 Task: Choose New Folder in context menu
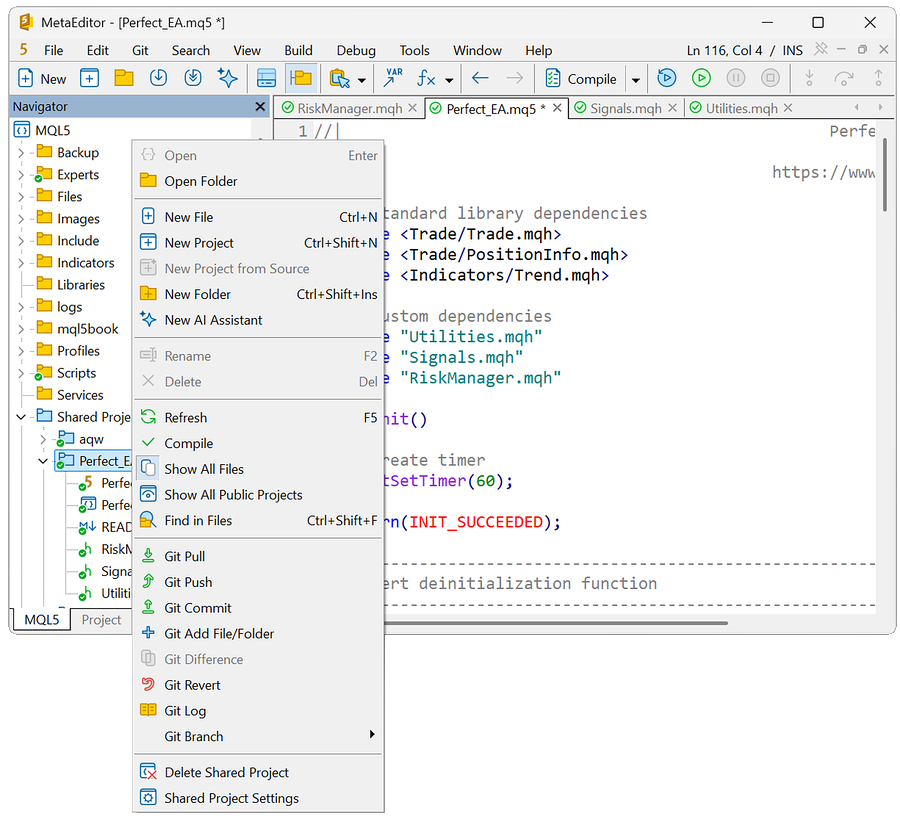coord(258,294)
